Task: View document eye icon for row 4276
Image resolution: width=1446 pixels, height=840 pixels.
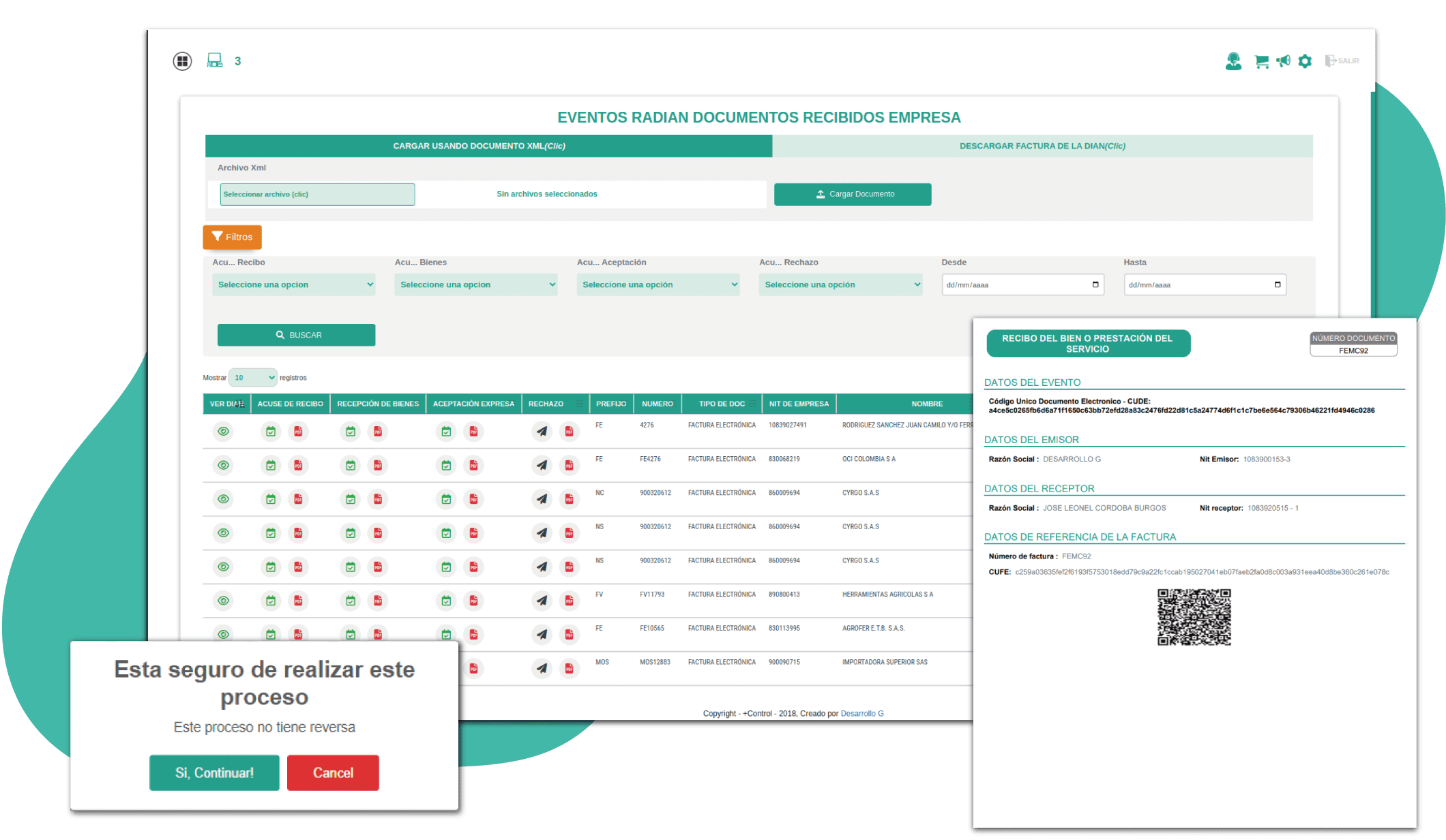Action: coord(223,432)
